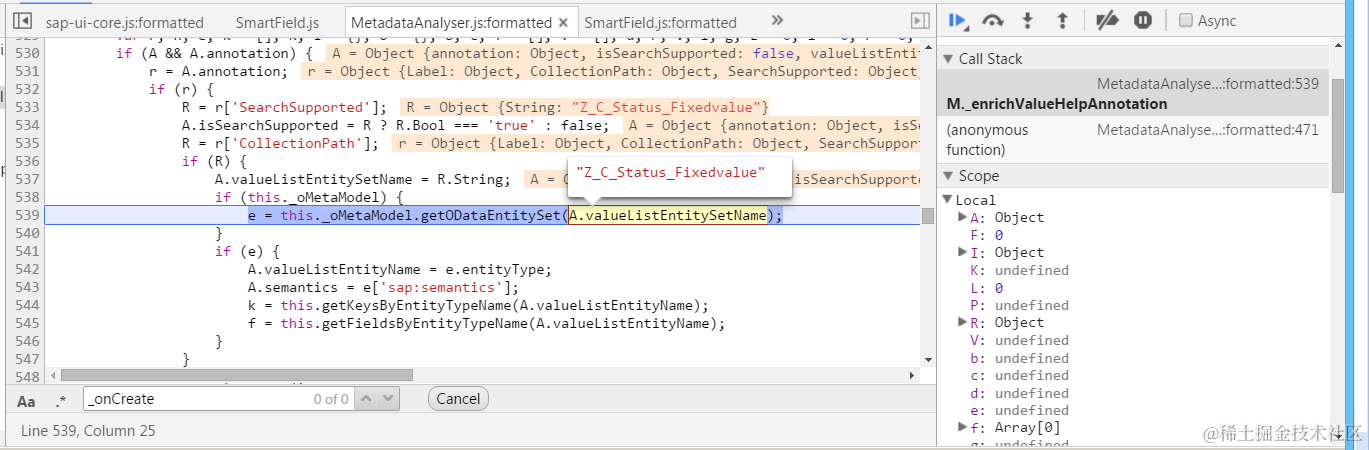
Task: Click line number 544 in gutter
Action: pos(28,305)
